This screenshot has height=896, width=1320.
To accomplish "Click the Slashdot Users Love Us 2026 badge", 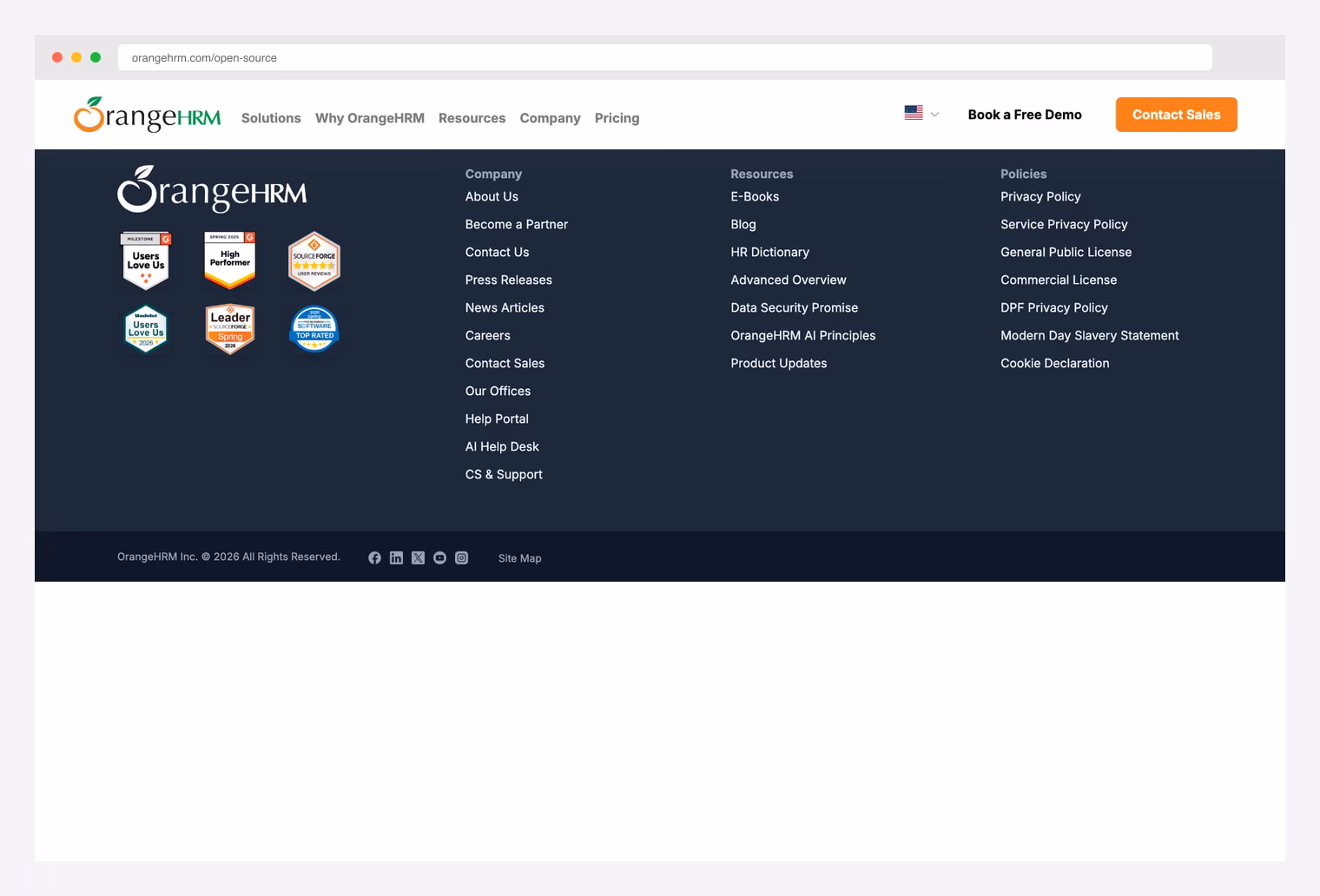I will pyautogui.click(x=146, y=329).
